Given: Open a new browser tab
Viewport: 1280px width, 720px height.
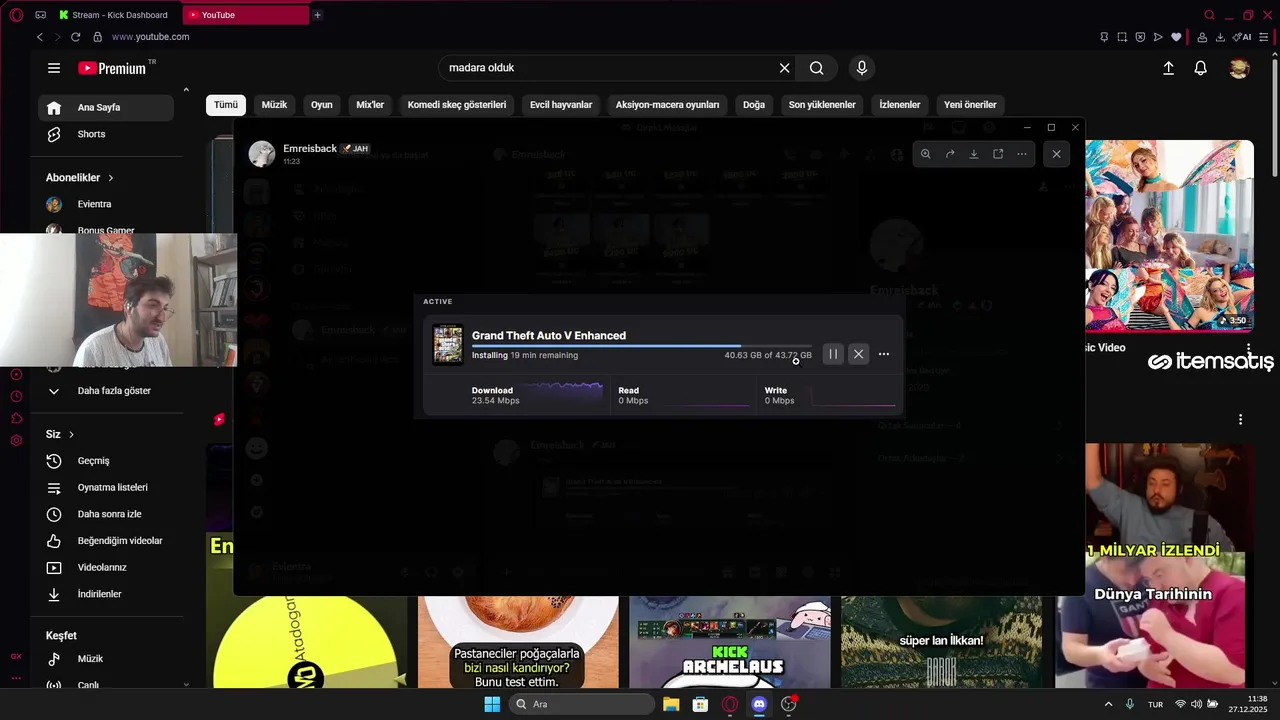Looking at the screenshot, I should click(317, 15).
